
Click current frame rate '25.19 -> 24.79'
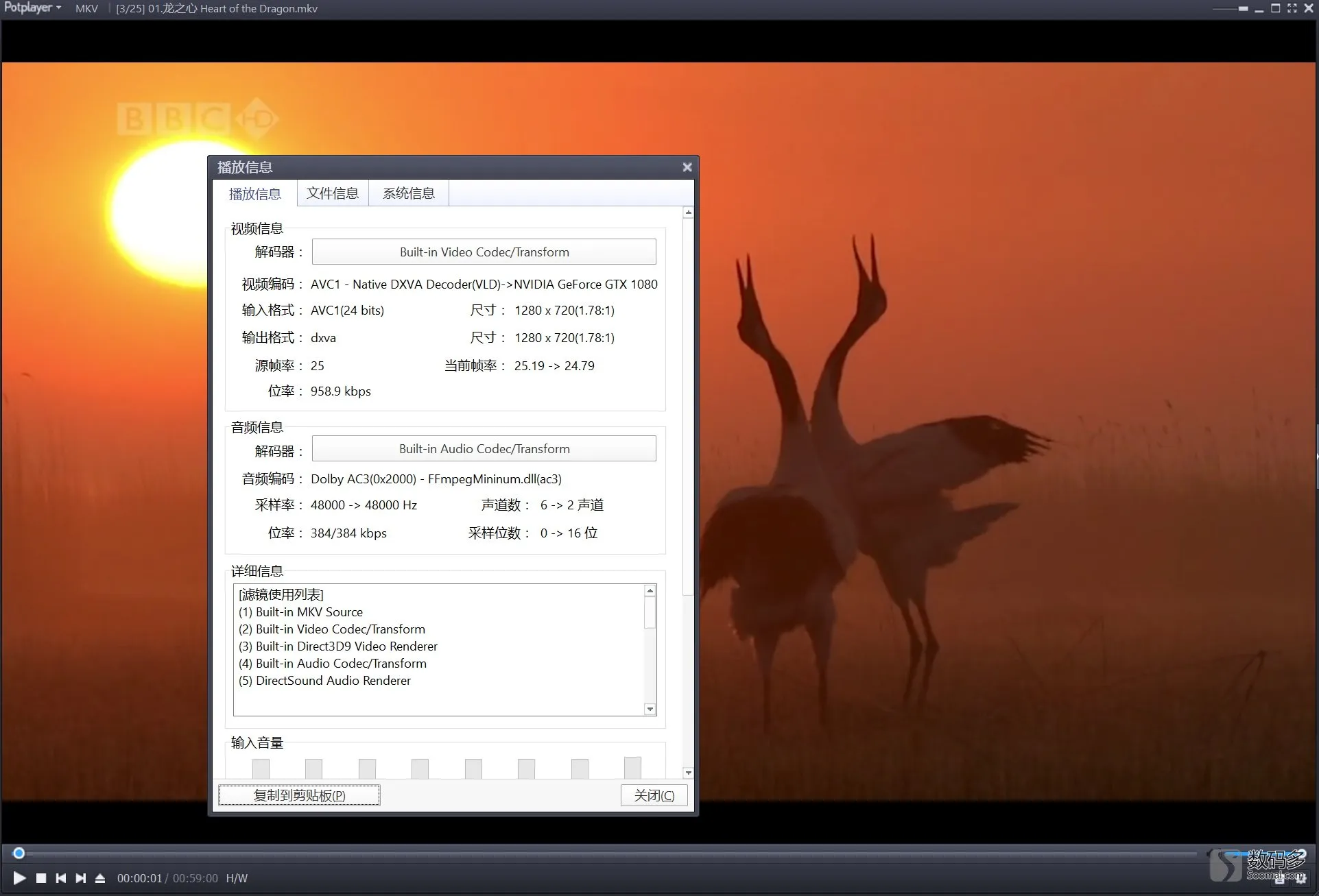pyautogui.click(x=554, y=365)
